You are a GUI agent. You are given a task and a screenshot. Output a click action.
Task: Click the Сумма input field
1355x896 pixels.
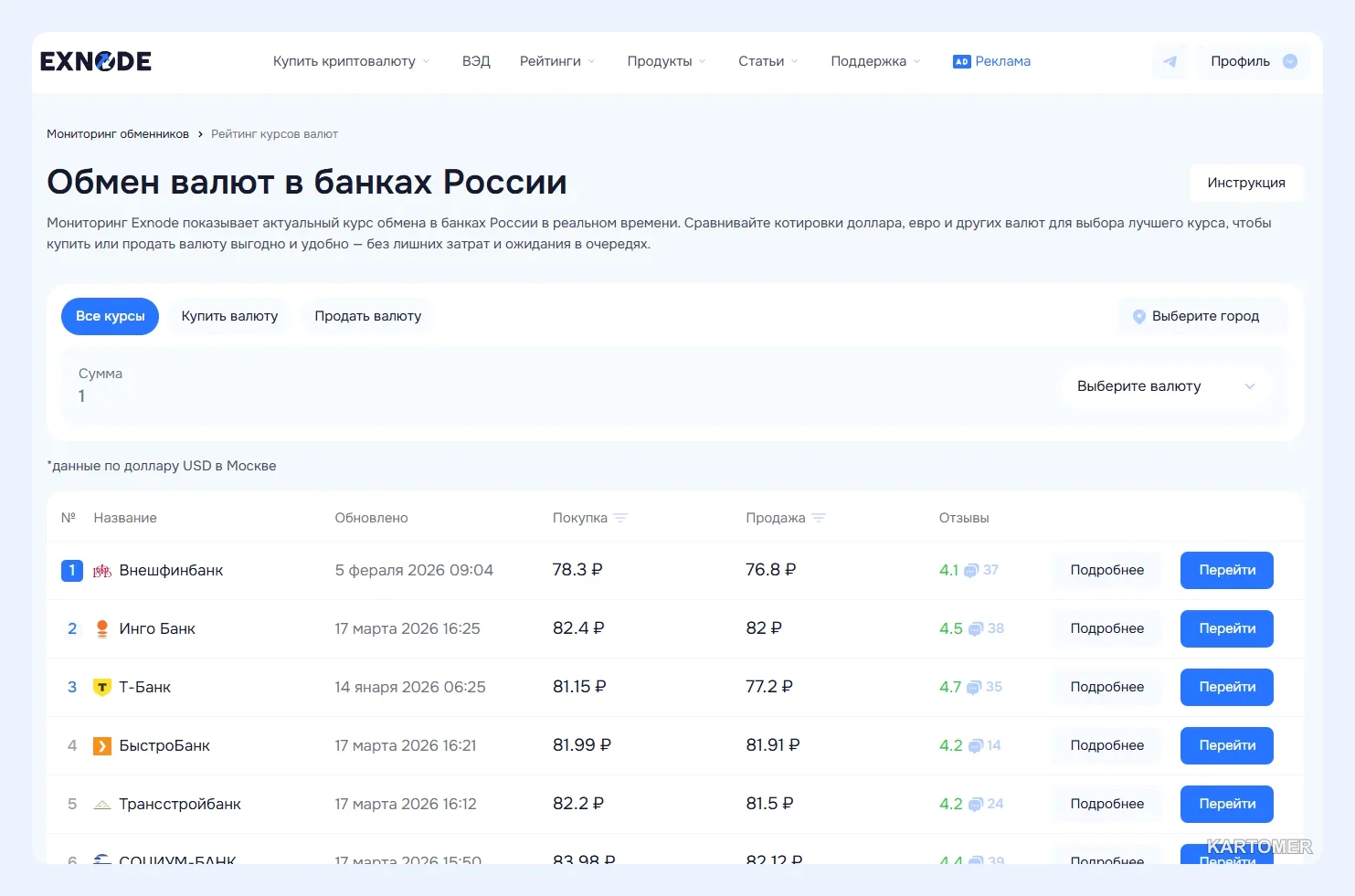click(557, 385)
